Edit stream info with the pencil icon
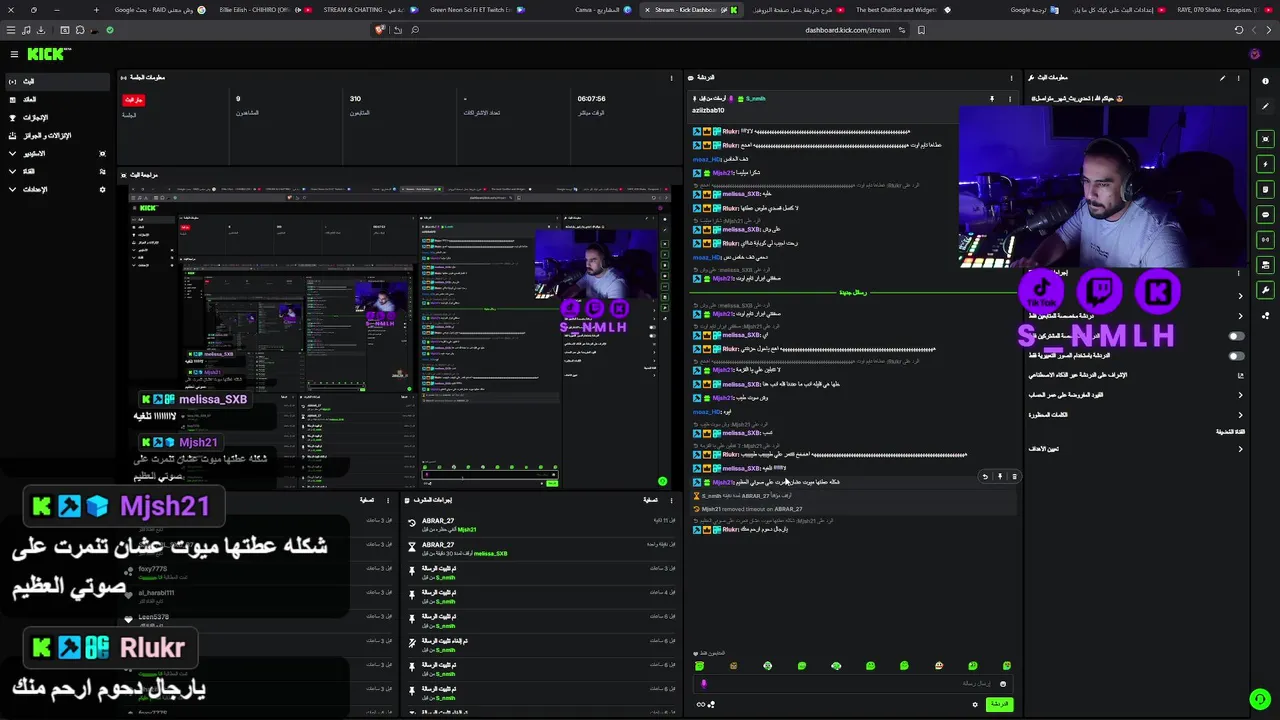Screen dimensions: 1280x720 click(1222, 78)
